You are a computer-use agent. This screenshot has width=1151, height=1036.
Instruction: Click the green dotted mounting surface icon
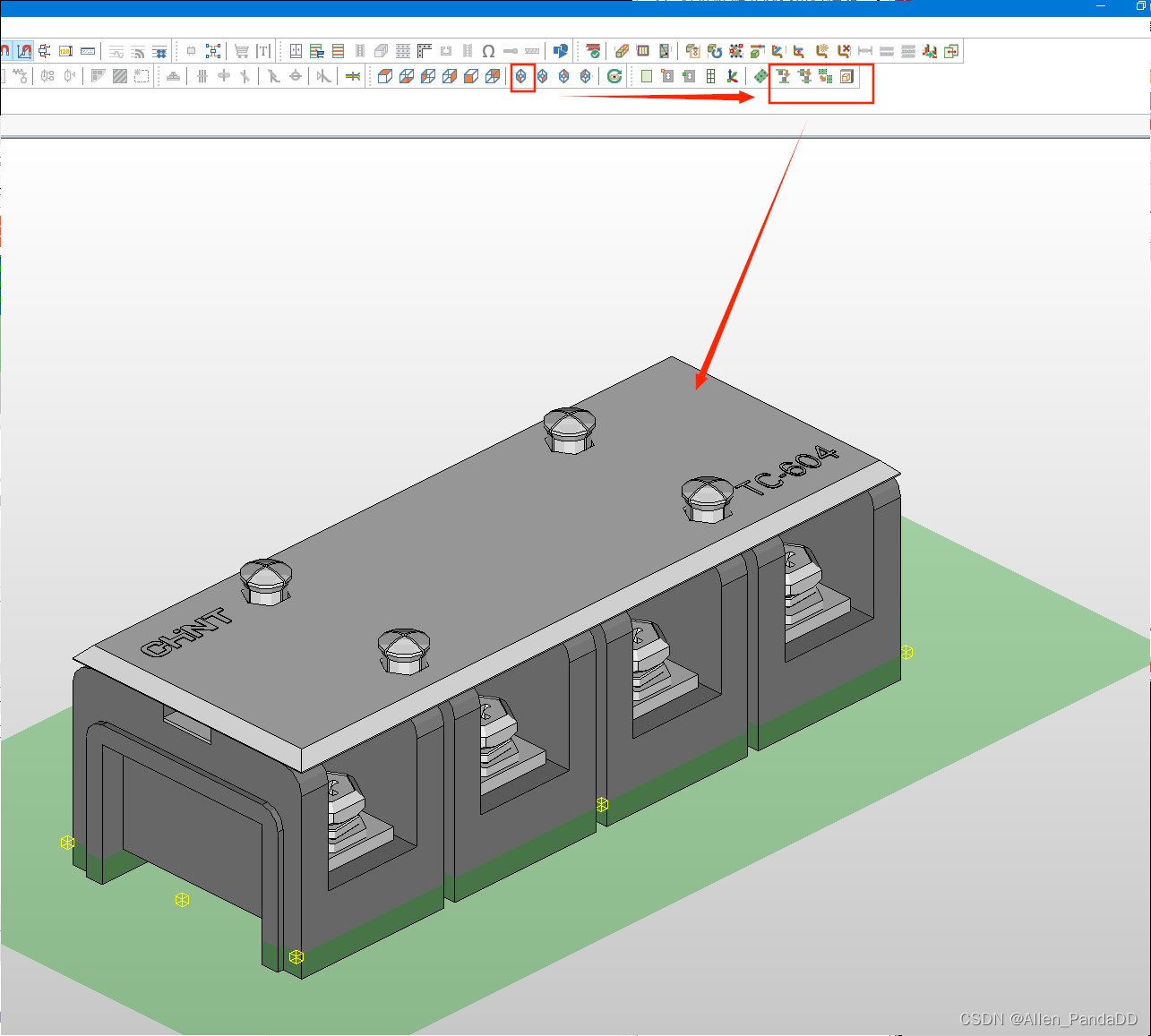click(x=760, y=77)
